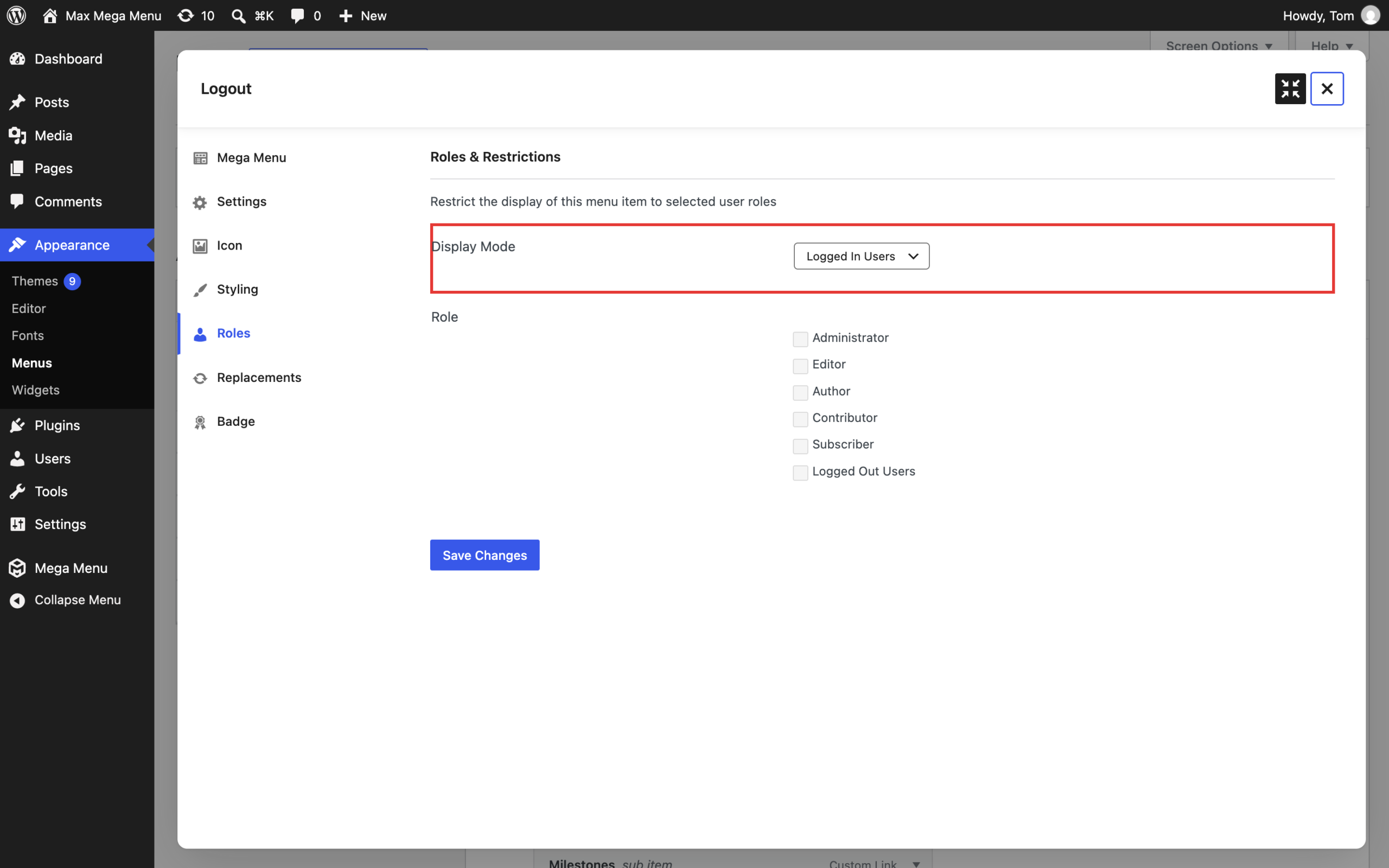Switch to the Roles tab

click(x=234, y=333)
